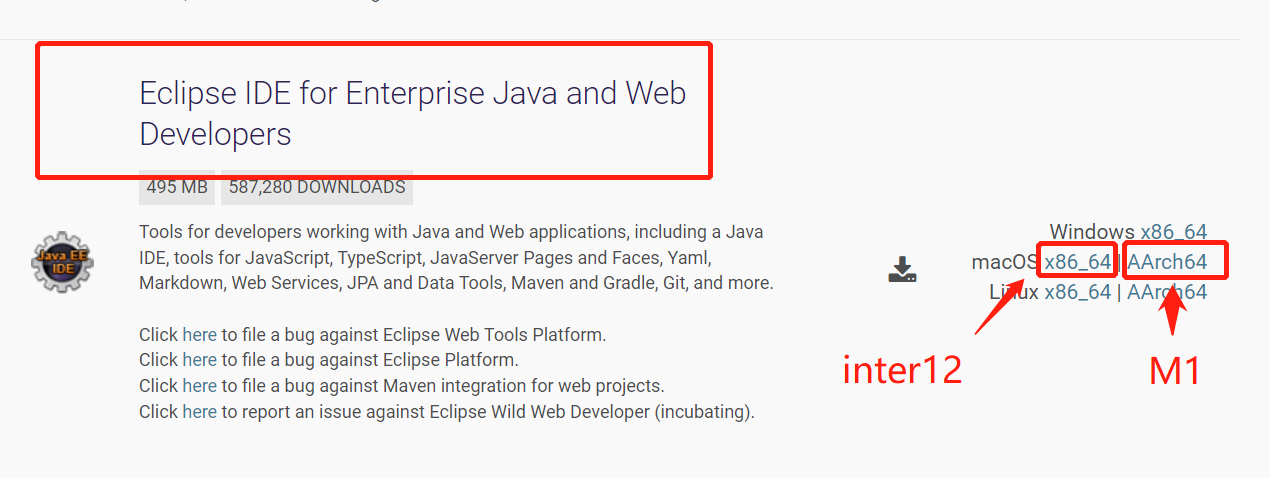Image resolution: width=1270 pixels, height=478 pixels.
Task: Download the Windows x86_64 package
Action: point(1173,232)
